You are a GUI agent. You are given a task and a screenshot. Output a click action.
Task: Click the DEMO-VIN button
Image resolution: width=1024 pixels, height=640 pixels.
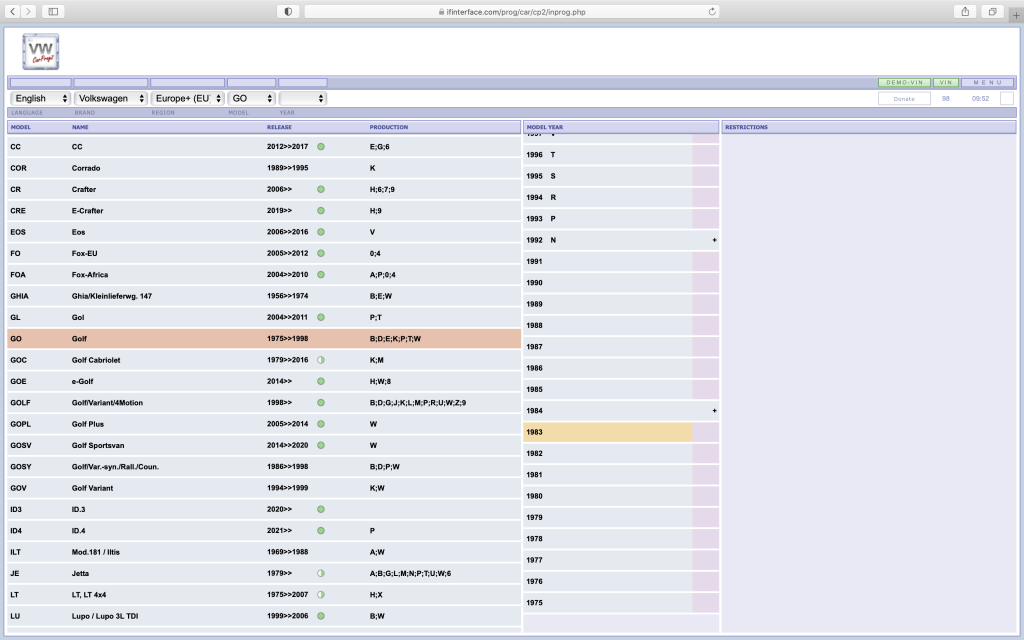point(904,82)
